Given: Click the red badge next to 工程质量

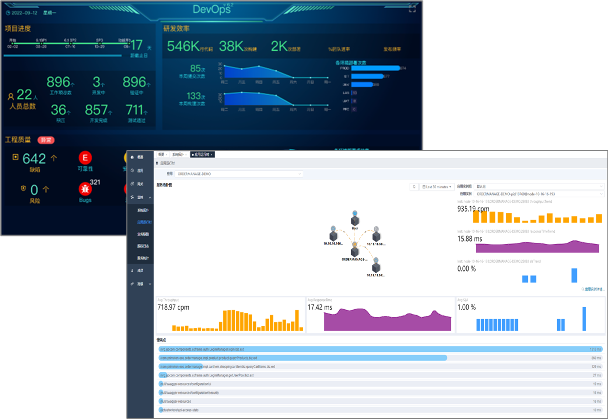Looking at the screenshot, I should coord(45,140).
